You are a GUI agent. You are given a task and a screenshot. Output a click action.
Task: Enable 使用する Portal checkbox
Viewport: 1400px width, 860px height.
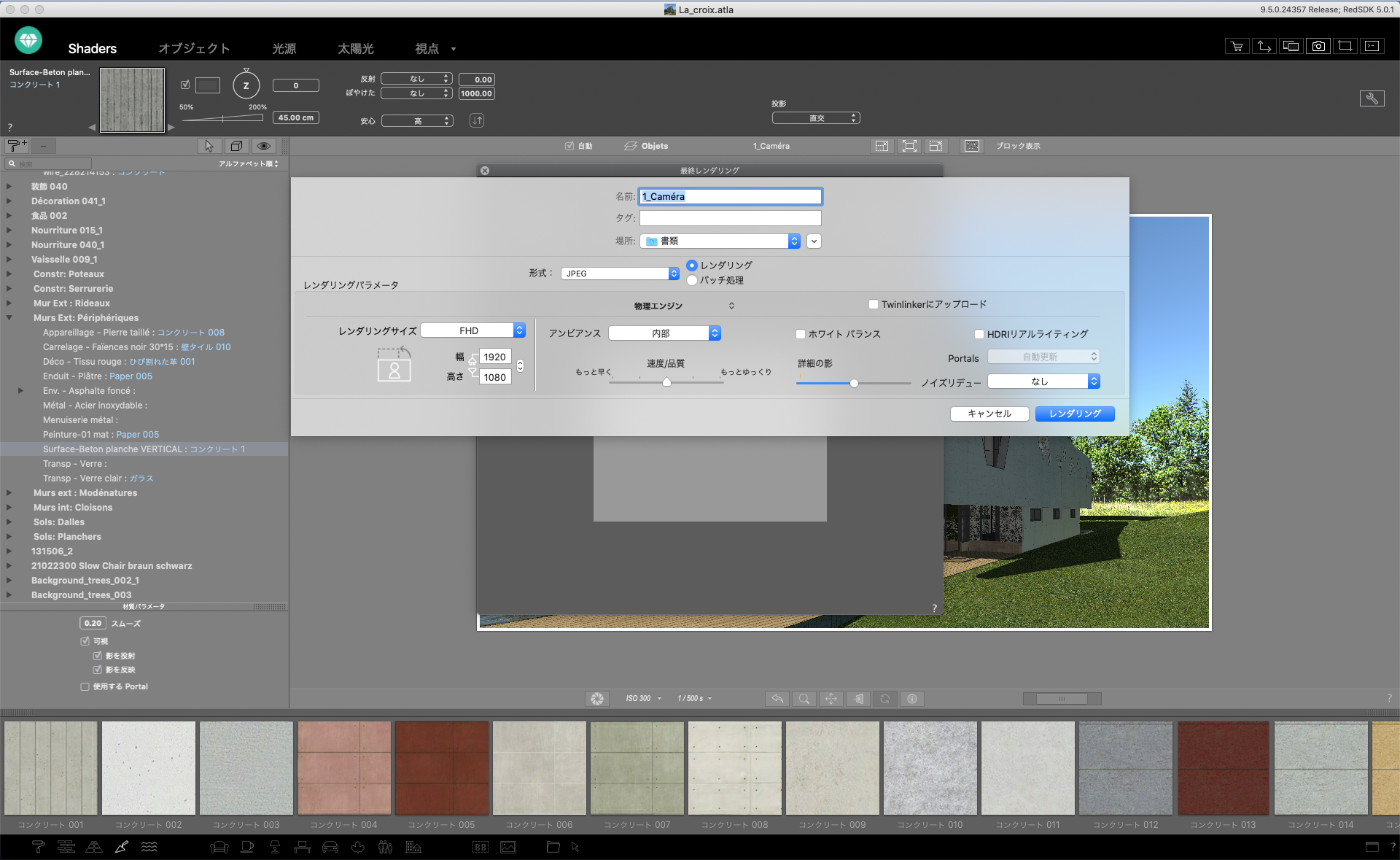(x=85, y=686)
